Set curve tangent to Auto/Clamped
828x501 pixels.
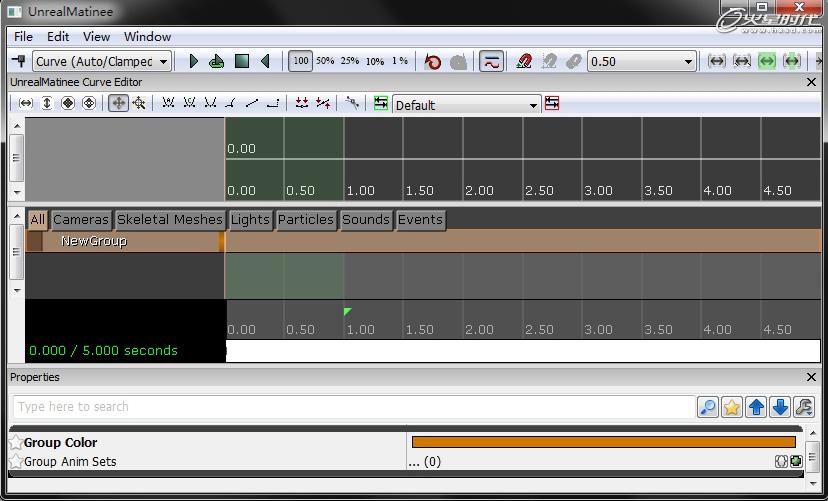pyautogui.click(x=190, y=102)
